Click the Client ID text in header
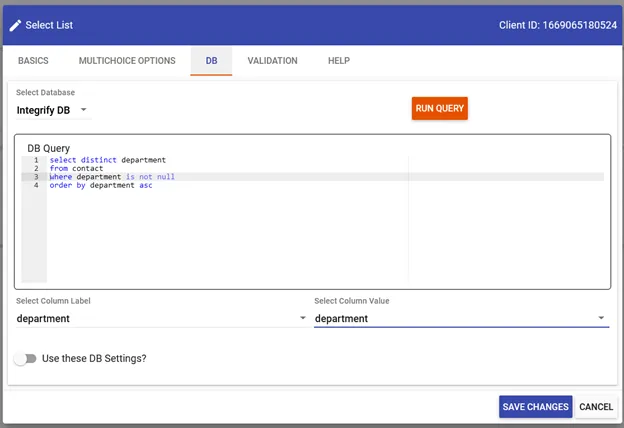 tap(557, 25)
